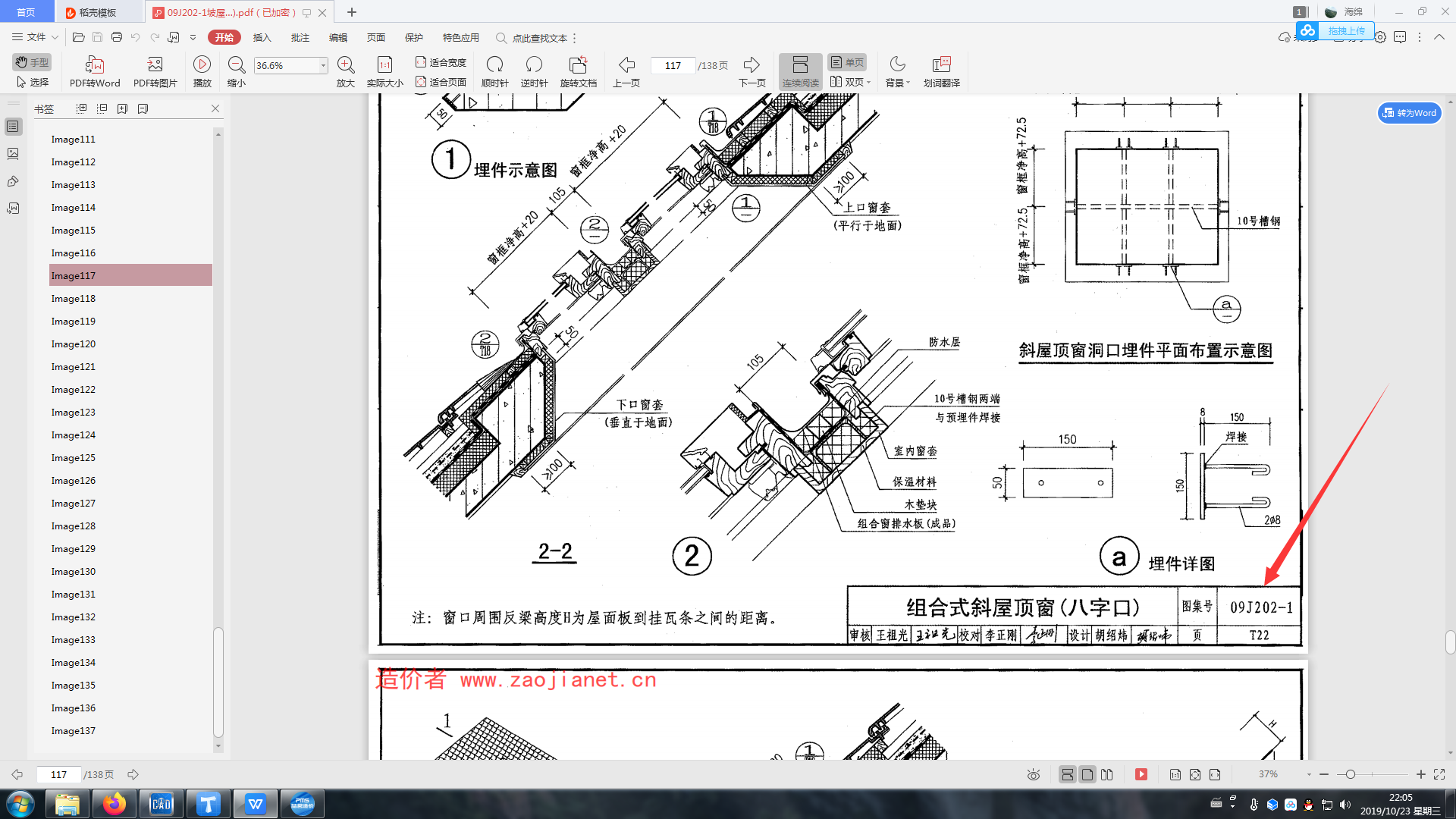
Task: Zoom in with 放大 magnifier
Action: [x=346, y=72]
